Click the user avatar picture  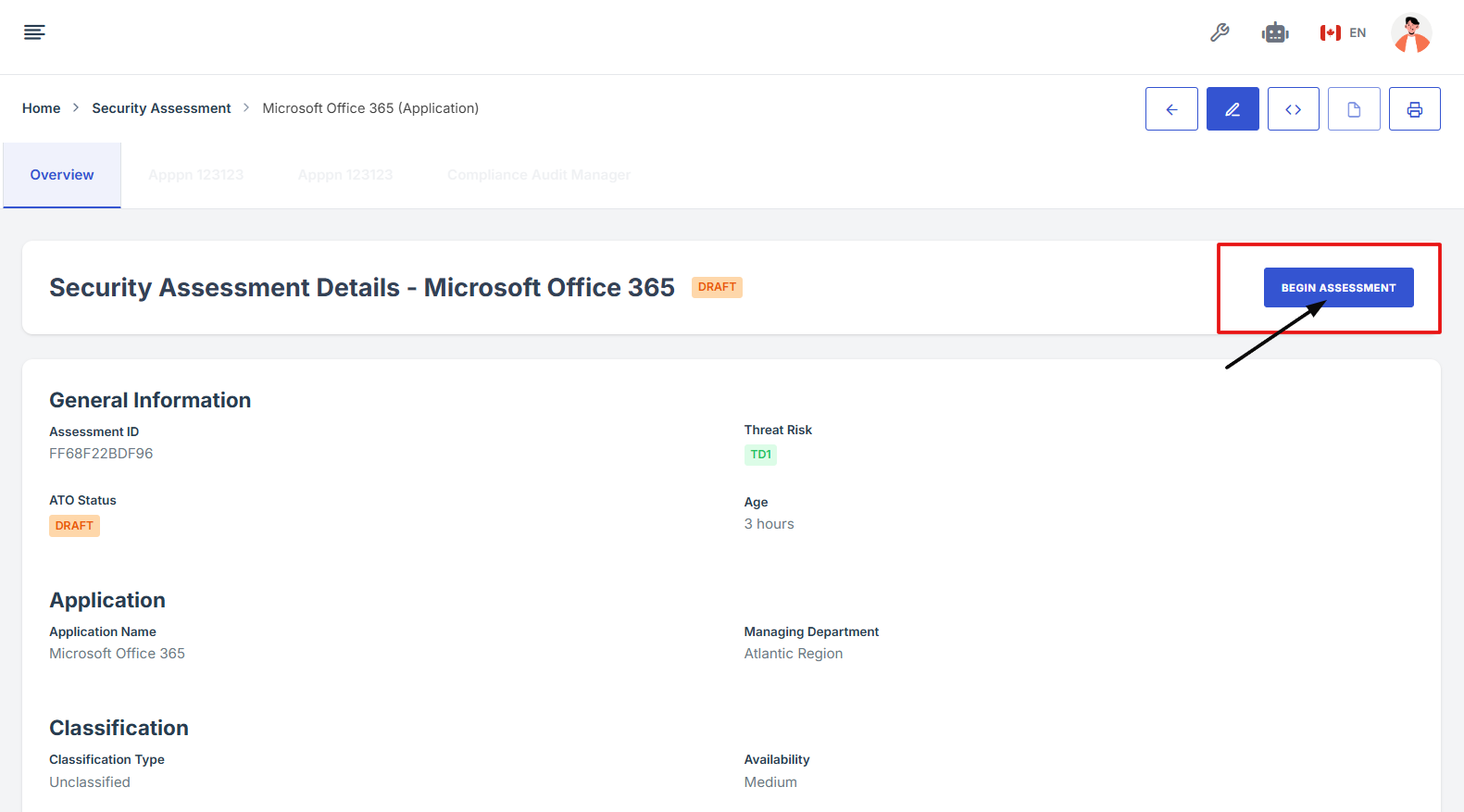[x=1411, y=33]
